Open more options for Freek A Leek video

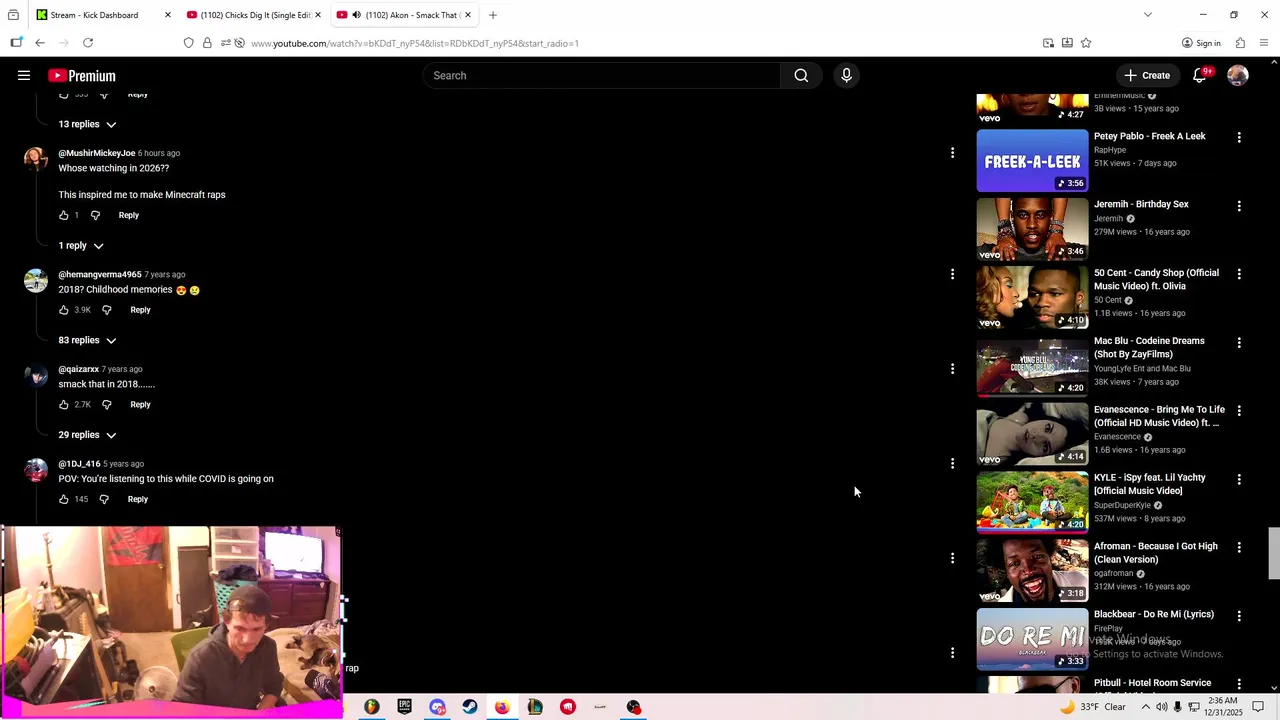tap(1239, 138)
